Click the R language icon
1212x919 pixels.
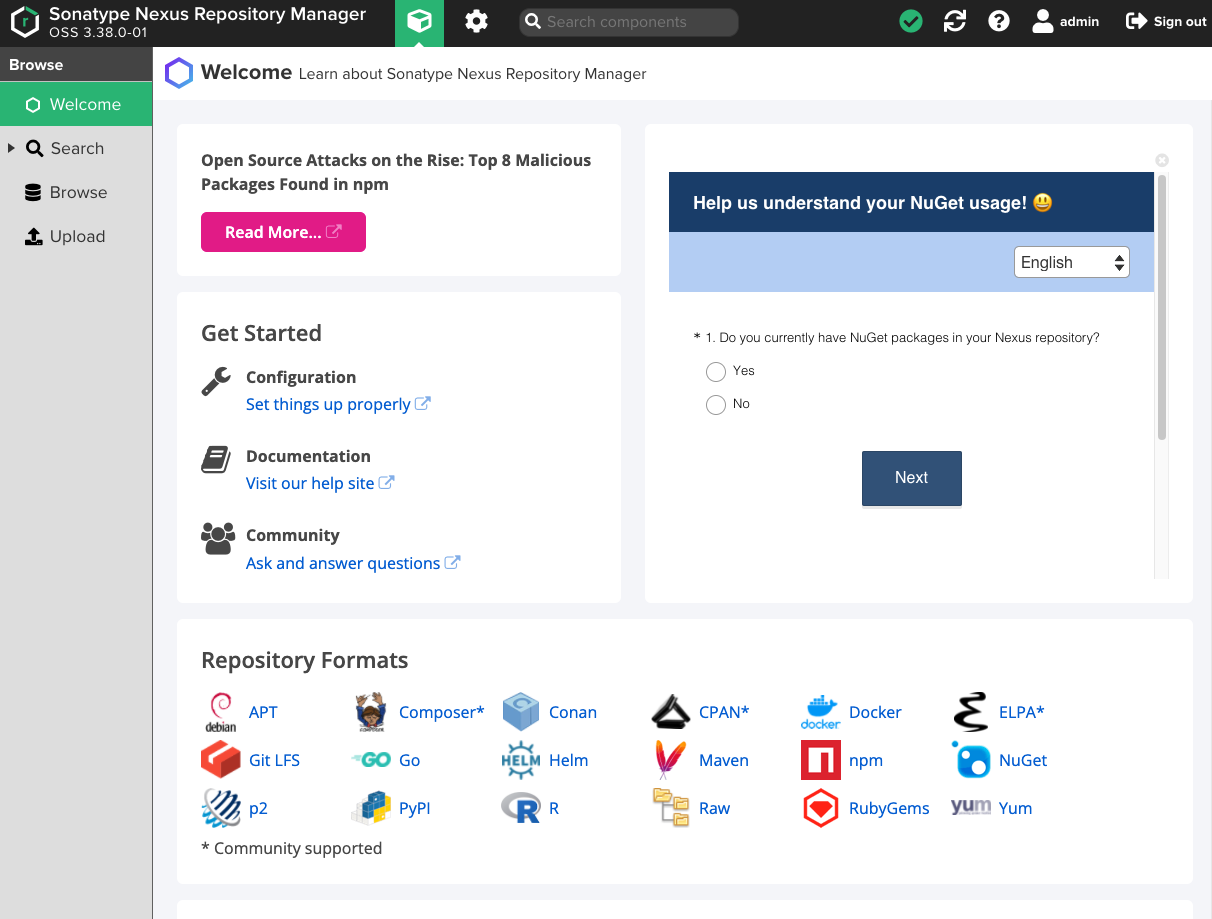tap(521, 808)
